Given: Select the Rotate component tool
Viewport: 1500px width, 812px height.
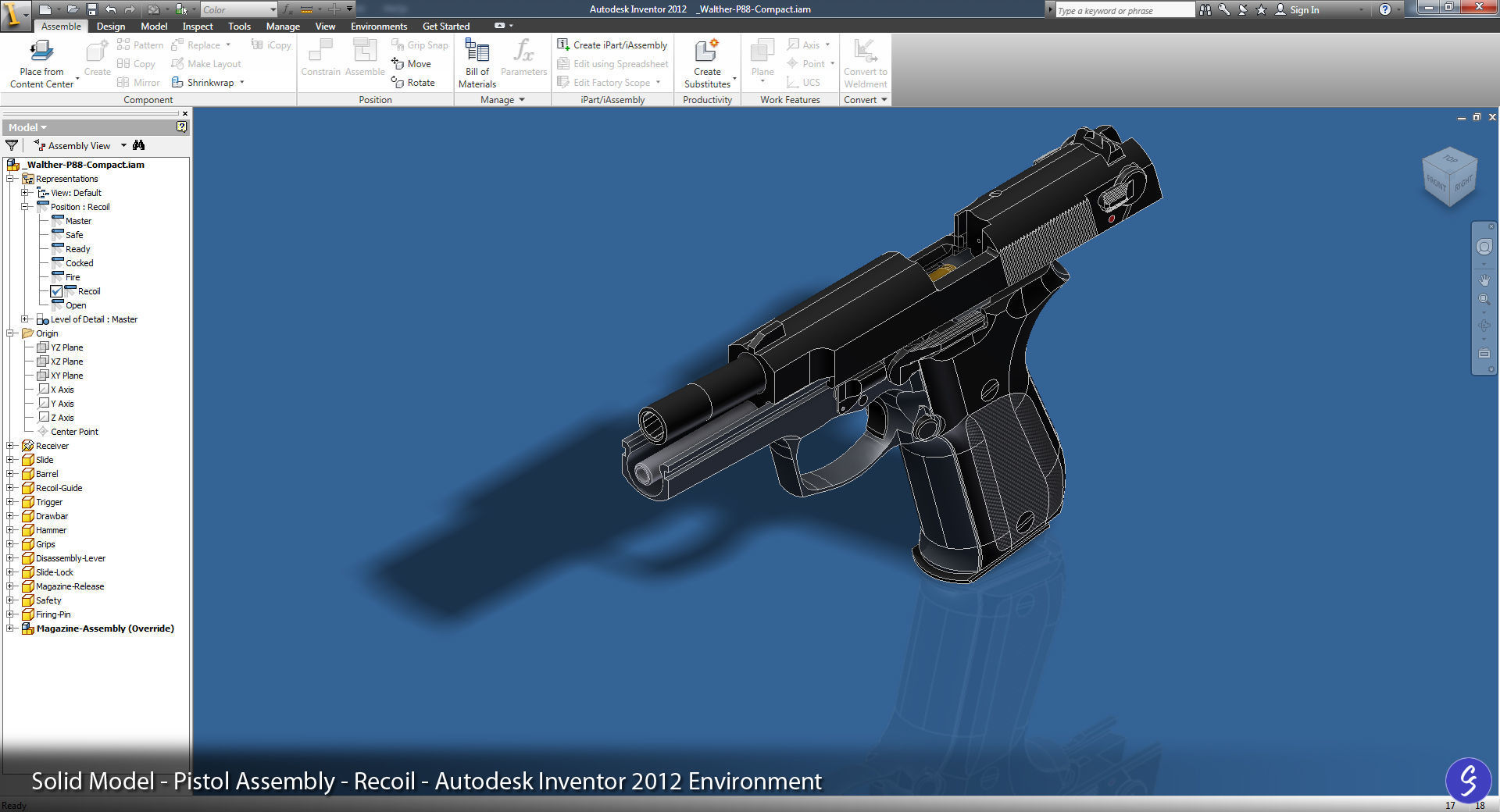Looking at the screenshot, I should click(412, 83).
